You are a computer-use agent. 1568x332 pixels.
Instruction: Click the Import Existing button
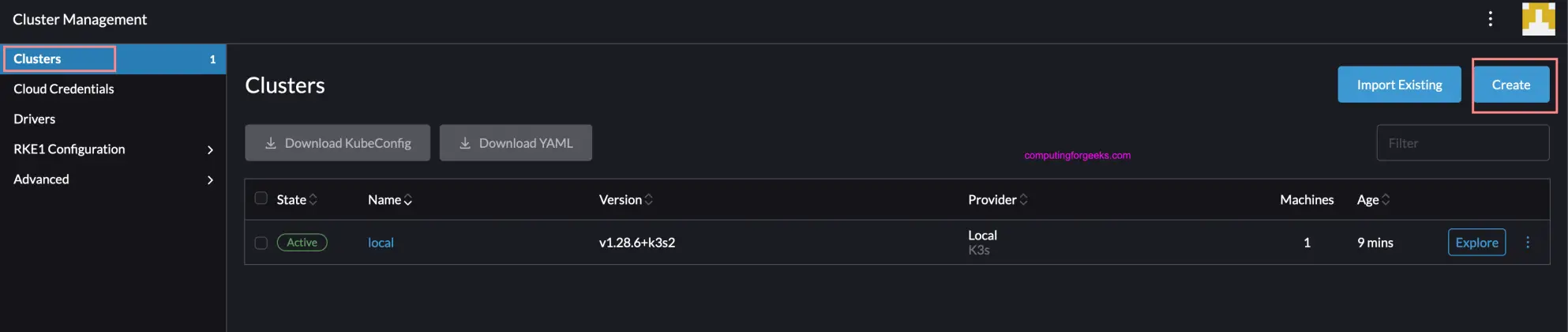pyautogui.click(x=1399, y=85)
